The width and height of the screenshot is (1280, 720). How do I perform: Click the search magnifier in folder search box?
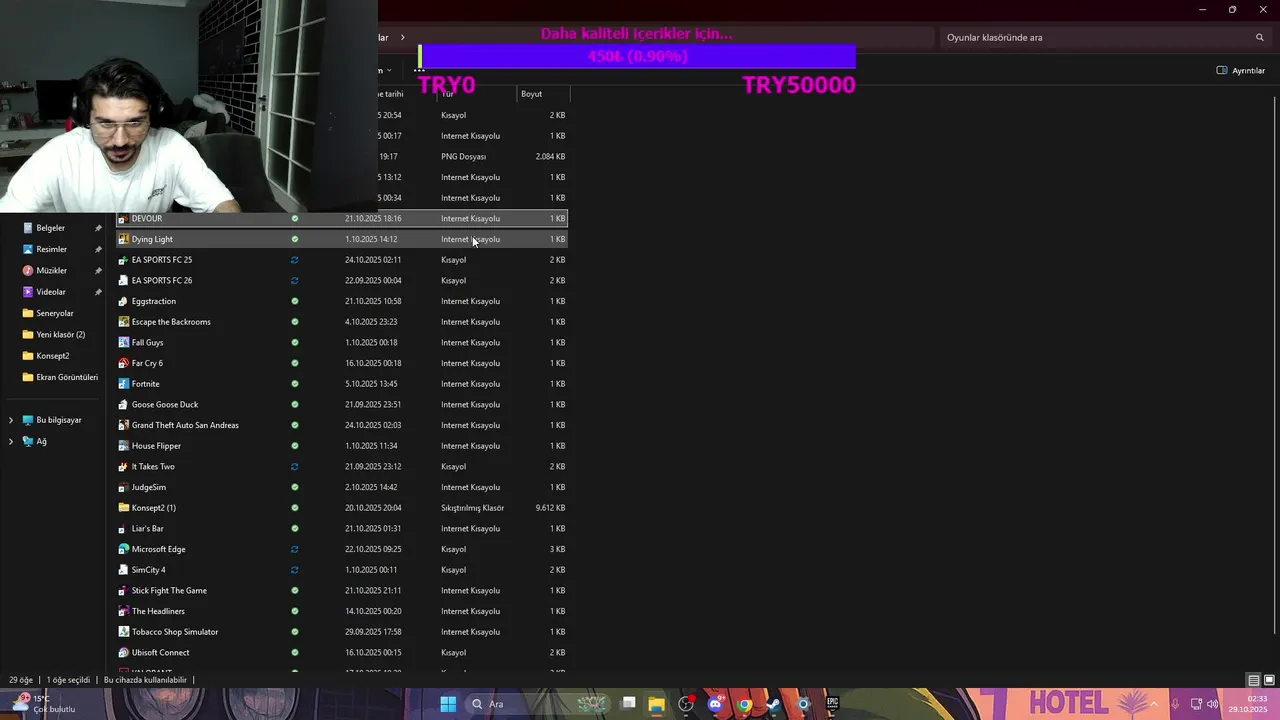coord(1260,37)
